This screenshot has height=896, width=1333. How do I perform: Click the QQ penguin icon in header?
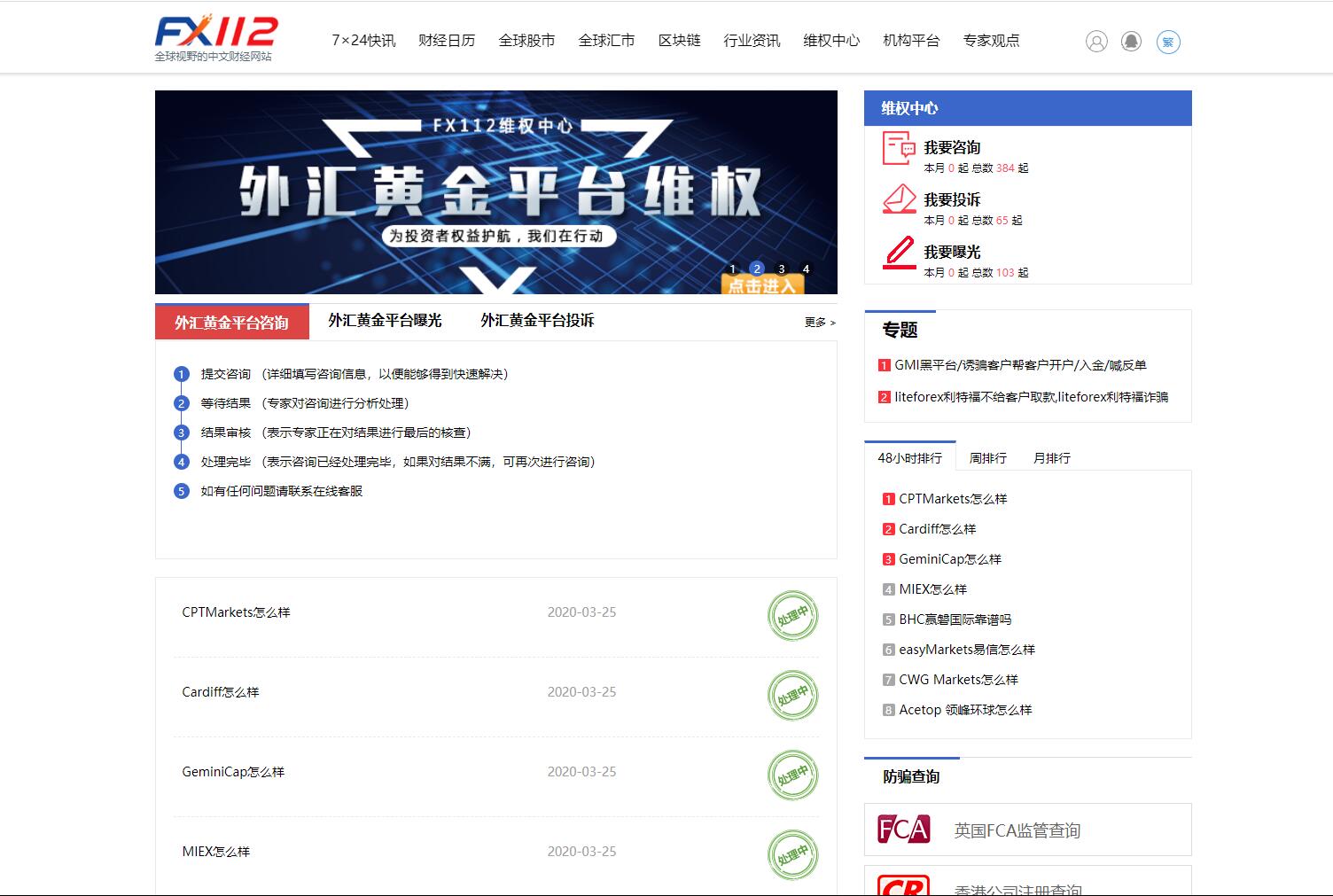tap(1131, 42)
